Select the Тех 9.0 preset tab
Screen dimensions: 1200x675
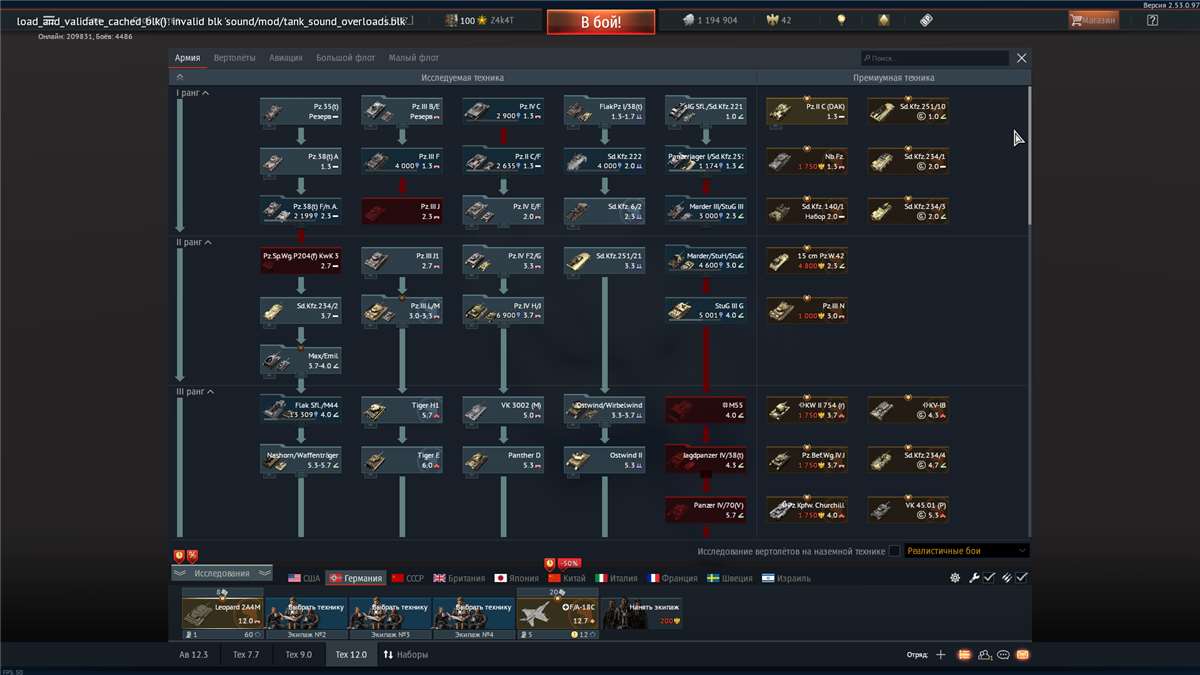[299, 654]
